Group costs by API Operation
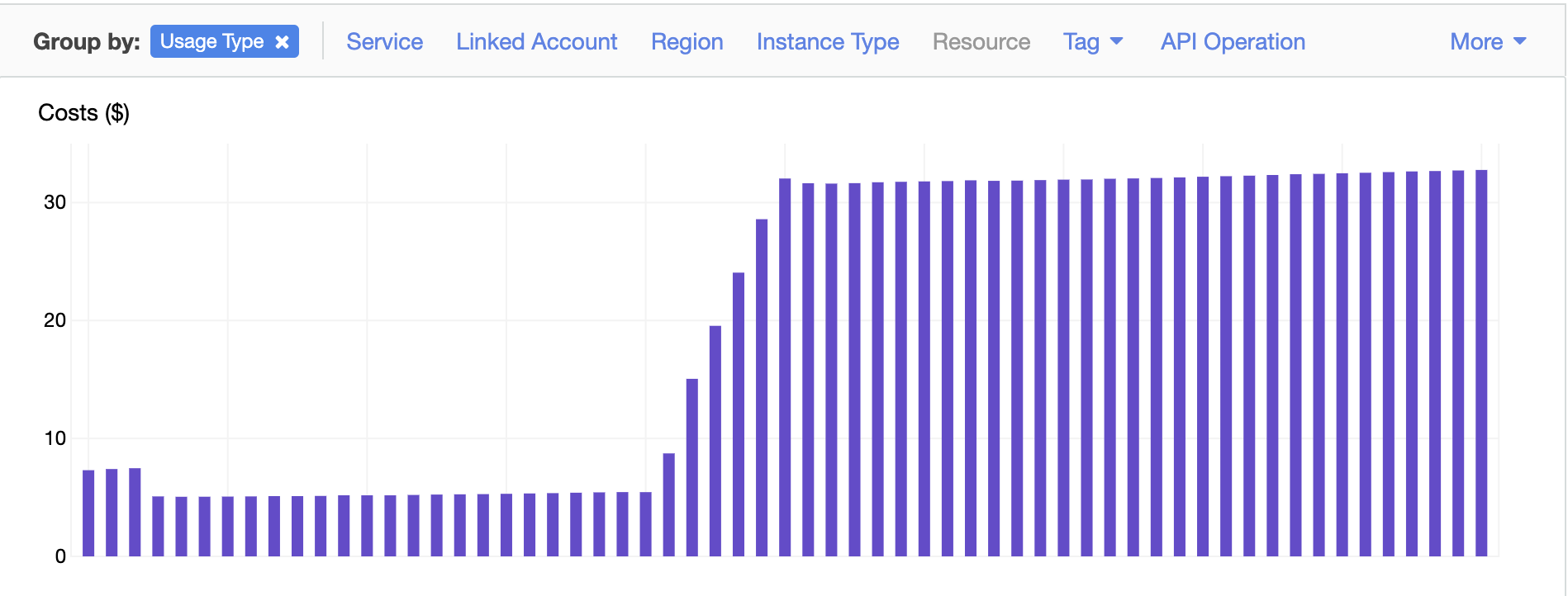Screen dimensions: 1568x596 [1233, 42]
